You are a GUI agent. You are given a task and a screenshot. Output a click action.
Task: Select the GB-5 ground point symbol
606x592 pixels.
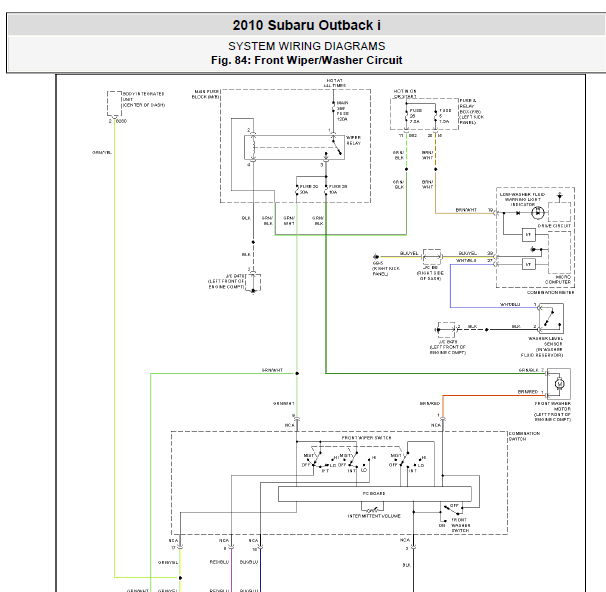[376, 257]
